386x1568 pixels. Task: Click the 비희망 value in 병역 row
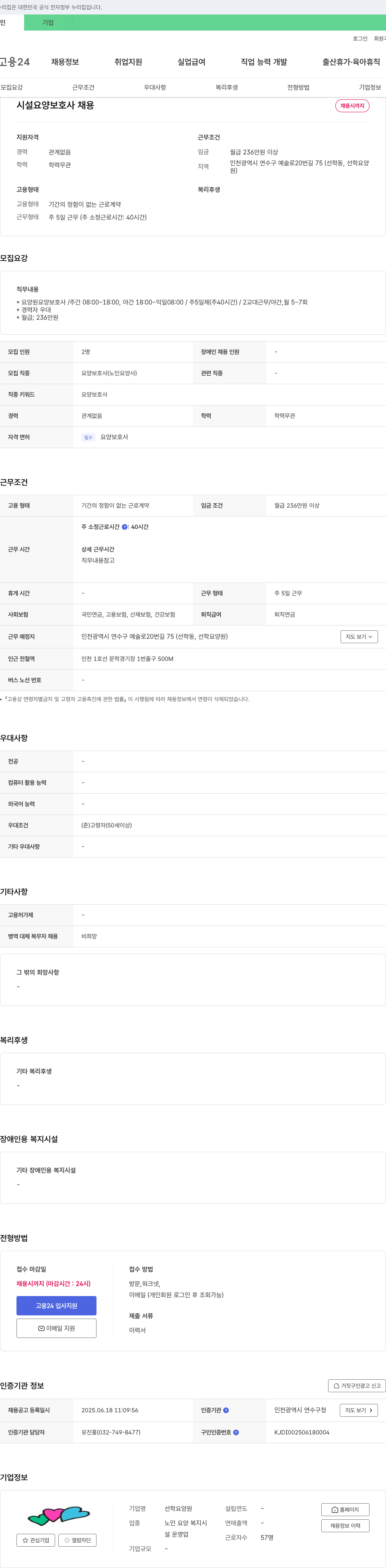[x=89, y=937]
